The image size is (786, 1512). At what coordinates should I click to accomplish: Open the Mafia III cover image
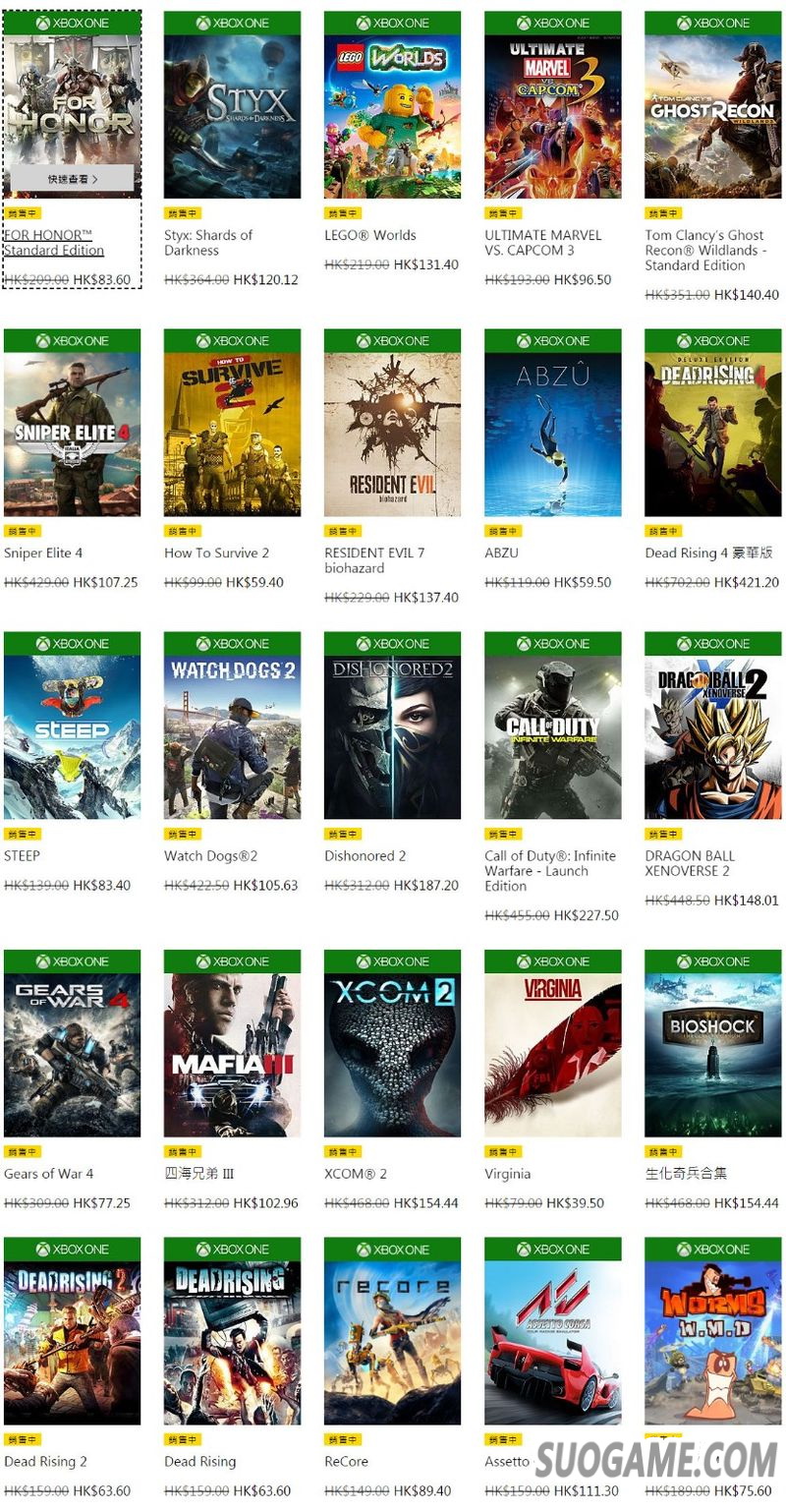pos(232,1055)
